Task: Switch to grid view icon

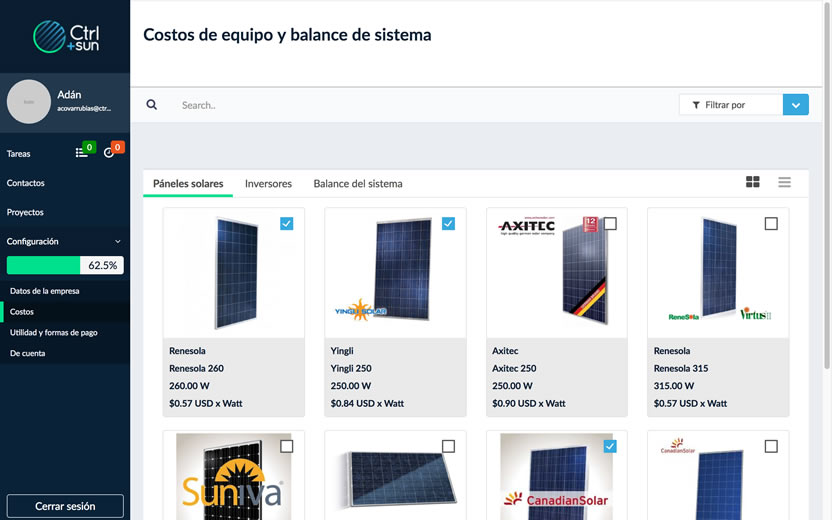Action: point(752,182)
